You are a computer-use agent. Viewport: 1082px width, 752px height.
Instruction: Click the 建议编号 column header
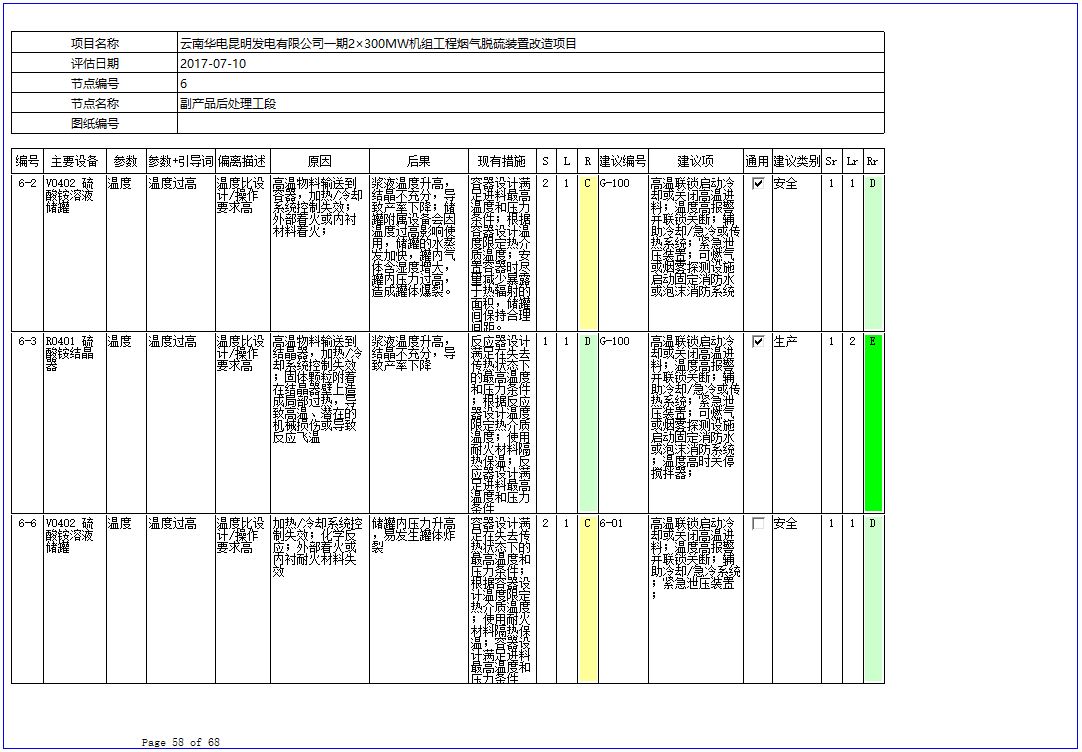coord(622,161)
